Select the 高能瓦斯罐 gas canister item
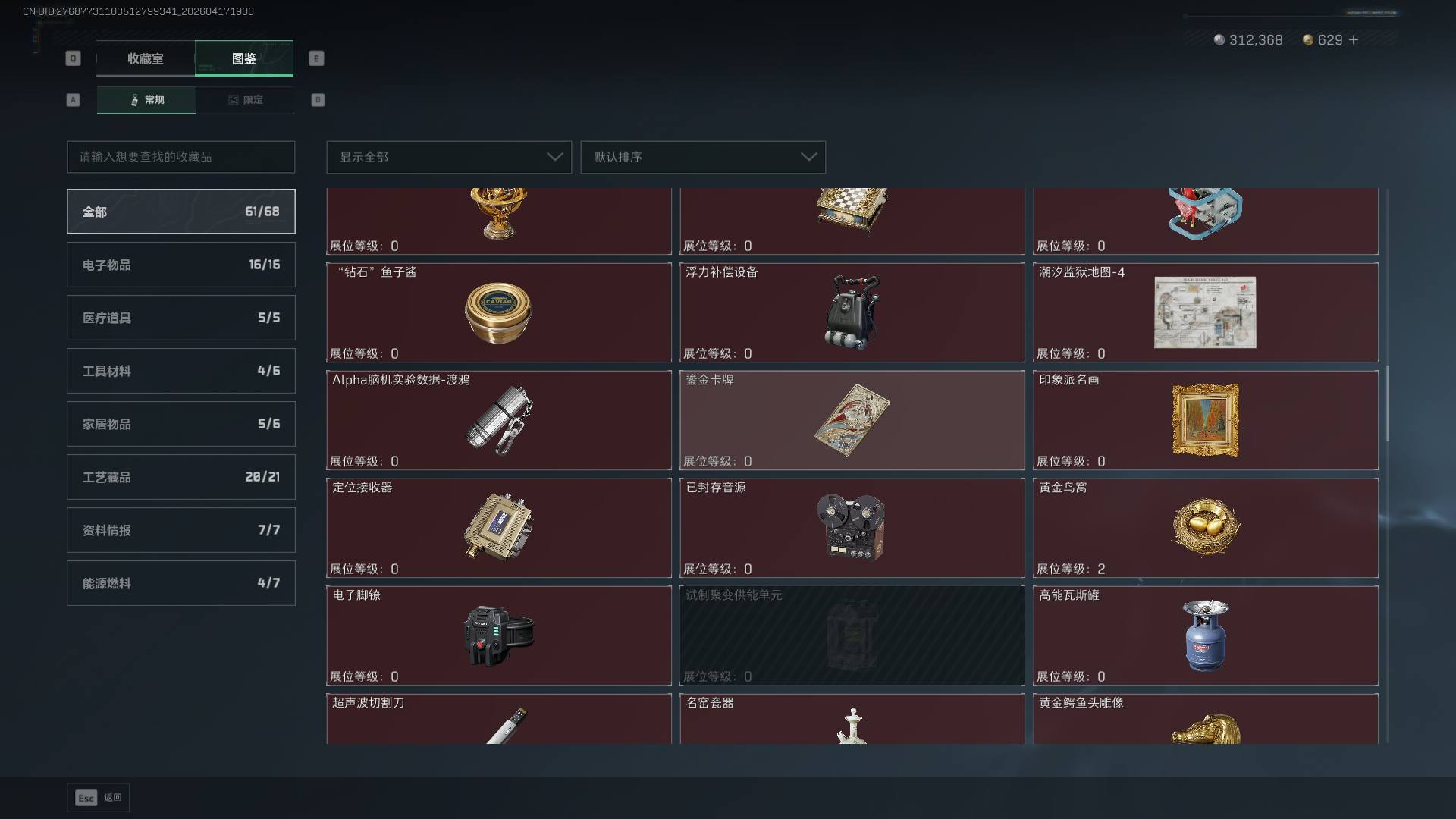This screenshot has height=819, width=1456. point(1205,635)
